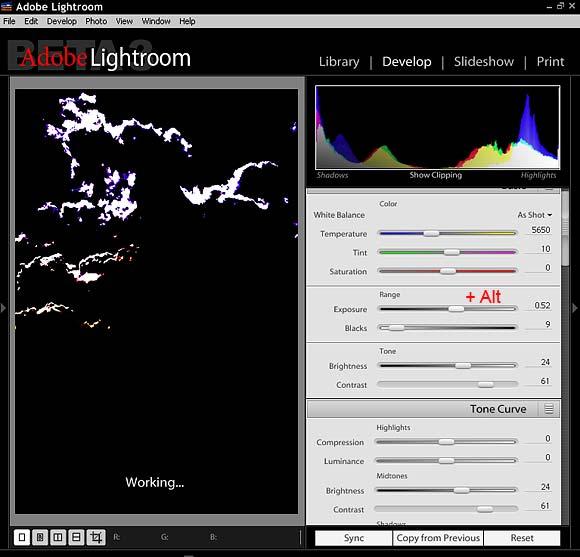This screenshot has width=580, height=557.
Task: Select the second view mode icon in toolbar
Action: 40,537
